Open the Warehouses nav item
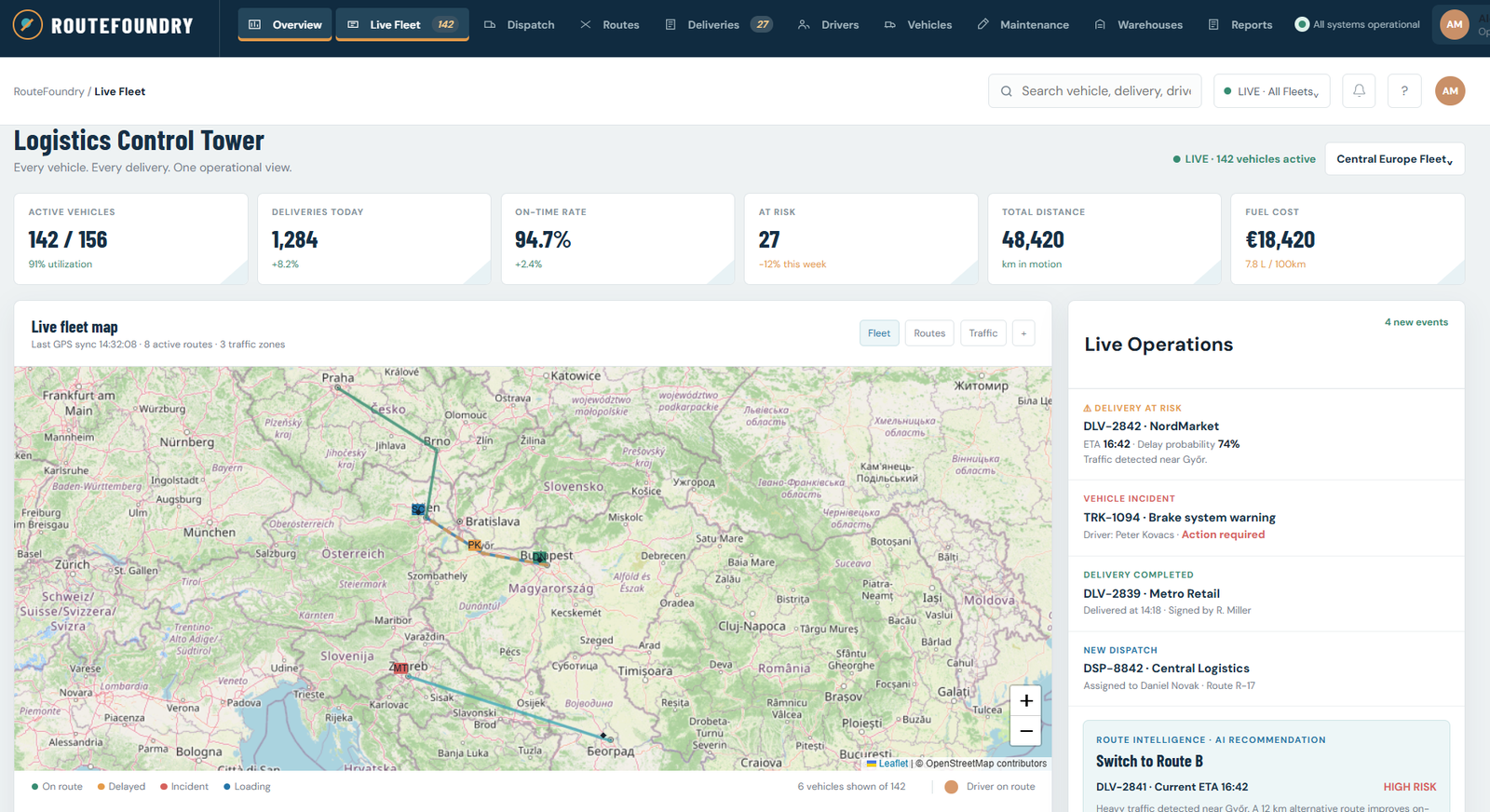The width and height of the screenshot is (1490, 812). (1139, 24)
